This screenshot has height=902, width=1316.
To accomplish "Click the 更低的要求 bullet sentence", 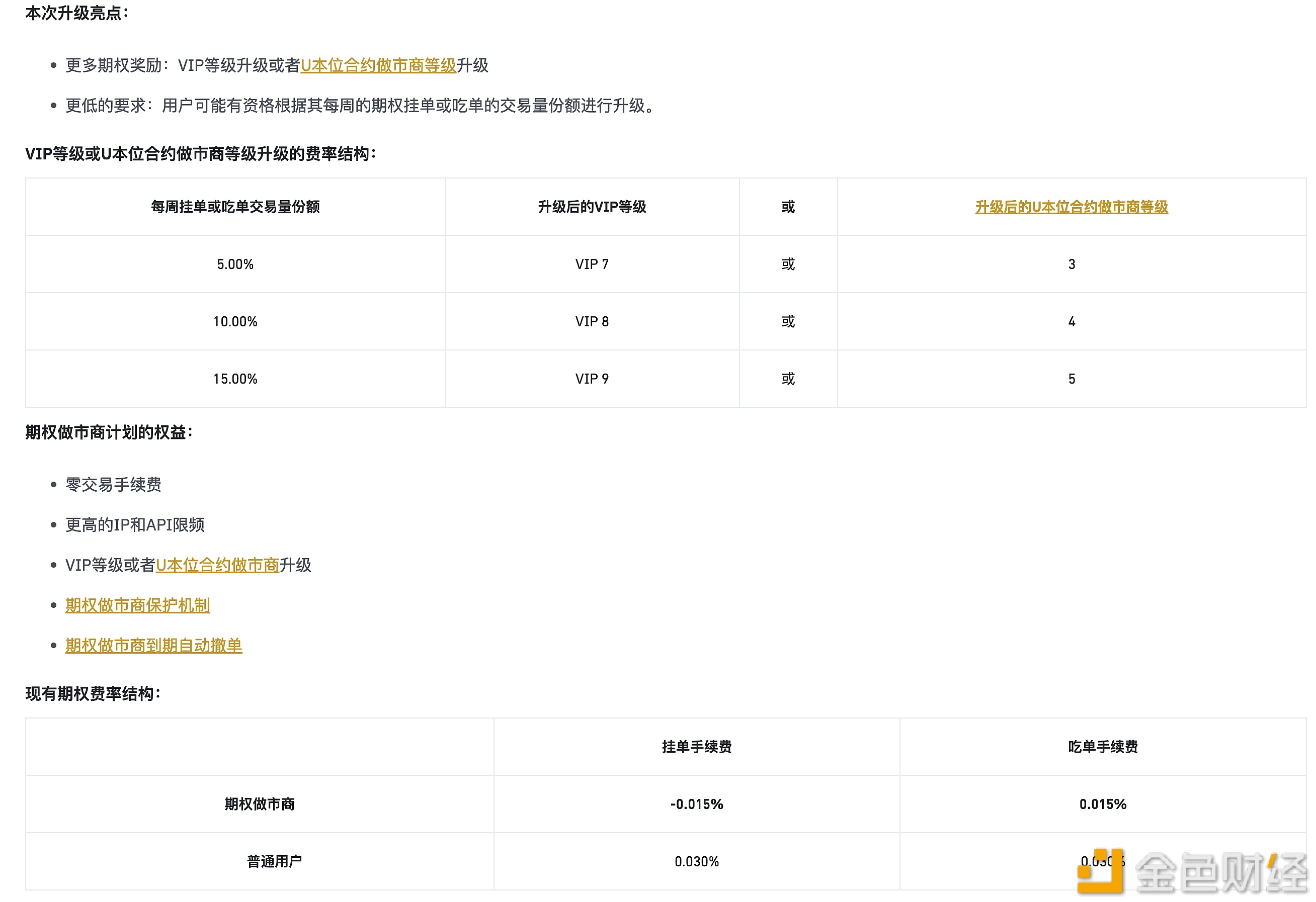I will point(361,106).
